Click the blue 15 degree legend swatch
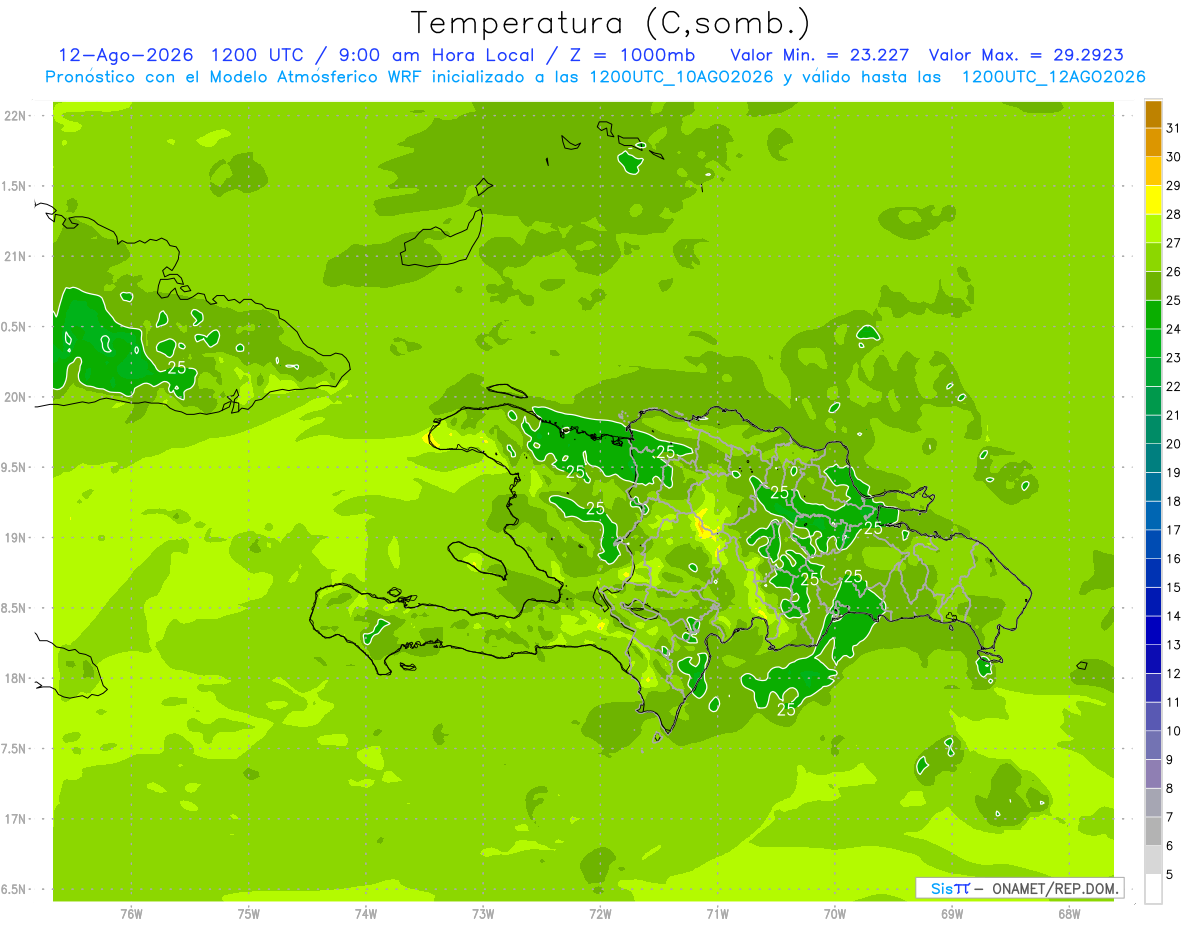The width and height of the screenshot is (1200, 927). pos(1153,574)
